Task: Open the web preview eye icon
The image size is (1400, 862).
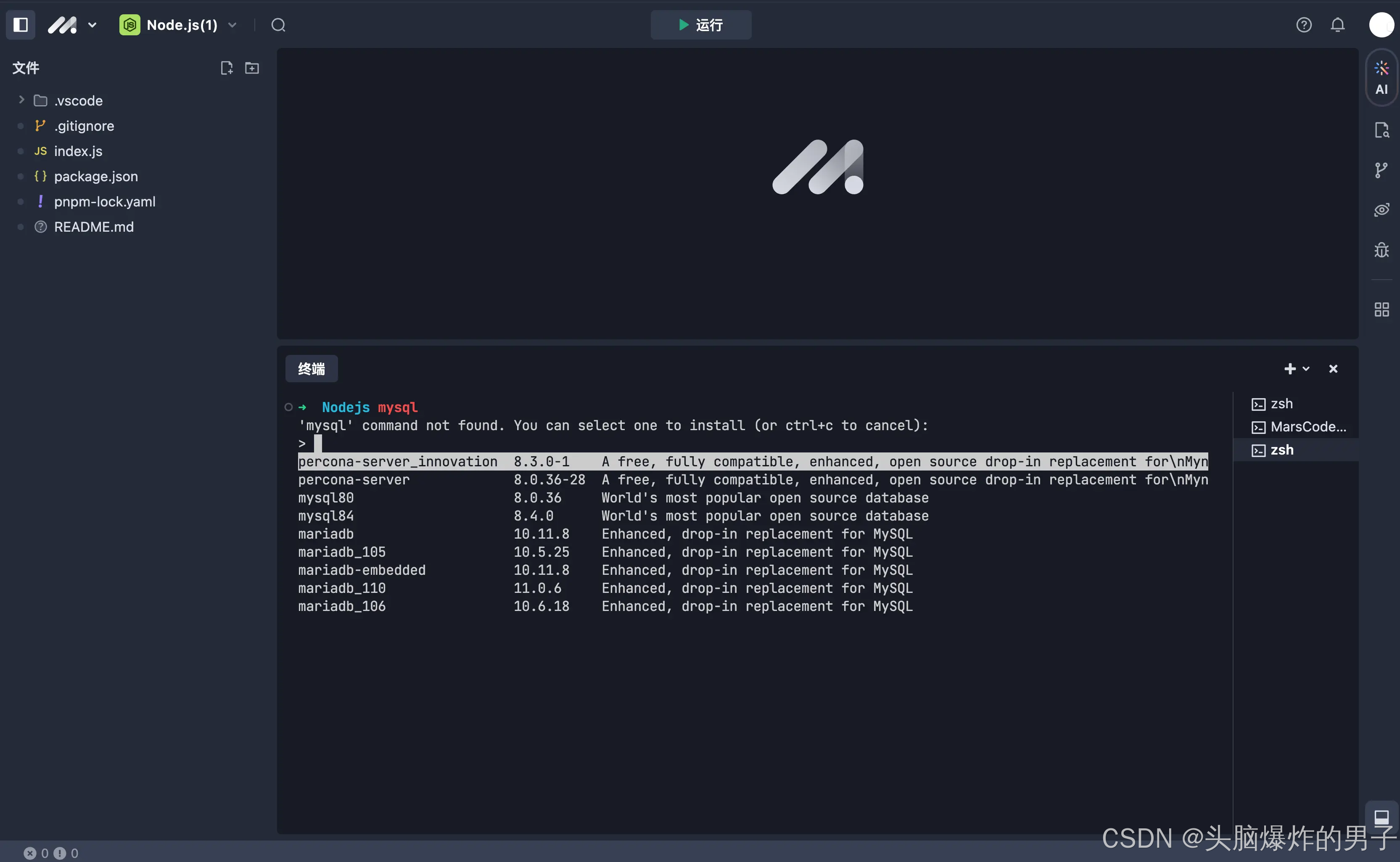Action: point(1381,210)
